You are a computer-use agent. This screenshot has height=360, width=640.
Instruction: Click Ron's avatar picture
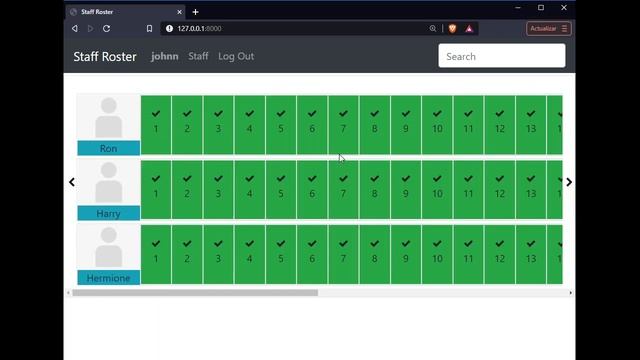(x=109, y=118)
